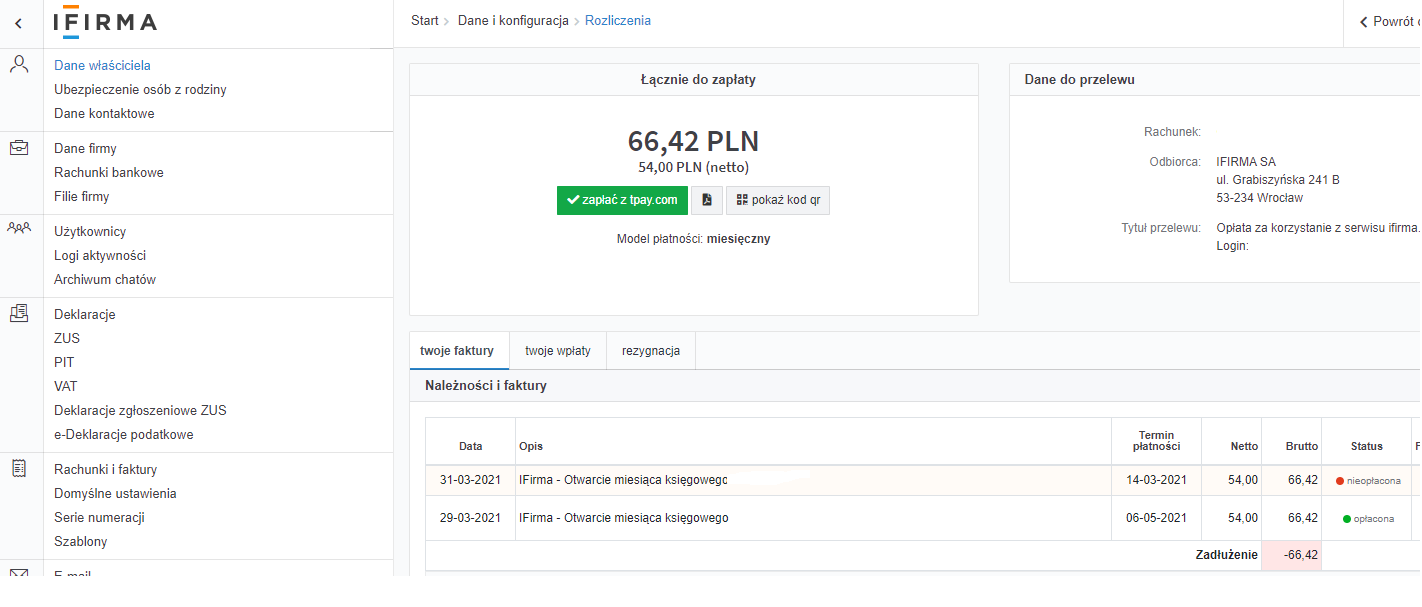The image size is (1422, 607).
Task: Switch to twoje faktury tab
Action: (x=457, y=351)
